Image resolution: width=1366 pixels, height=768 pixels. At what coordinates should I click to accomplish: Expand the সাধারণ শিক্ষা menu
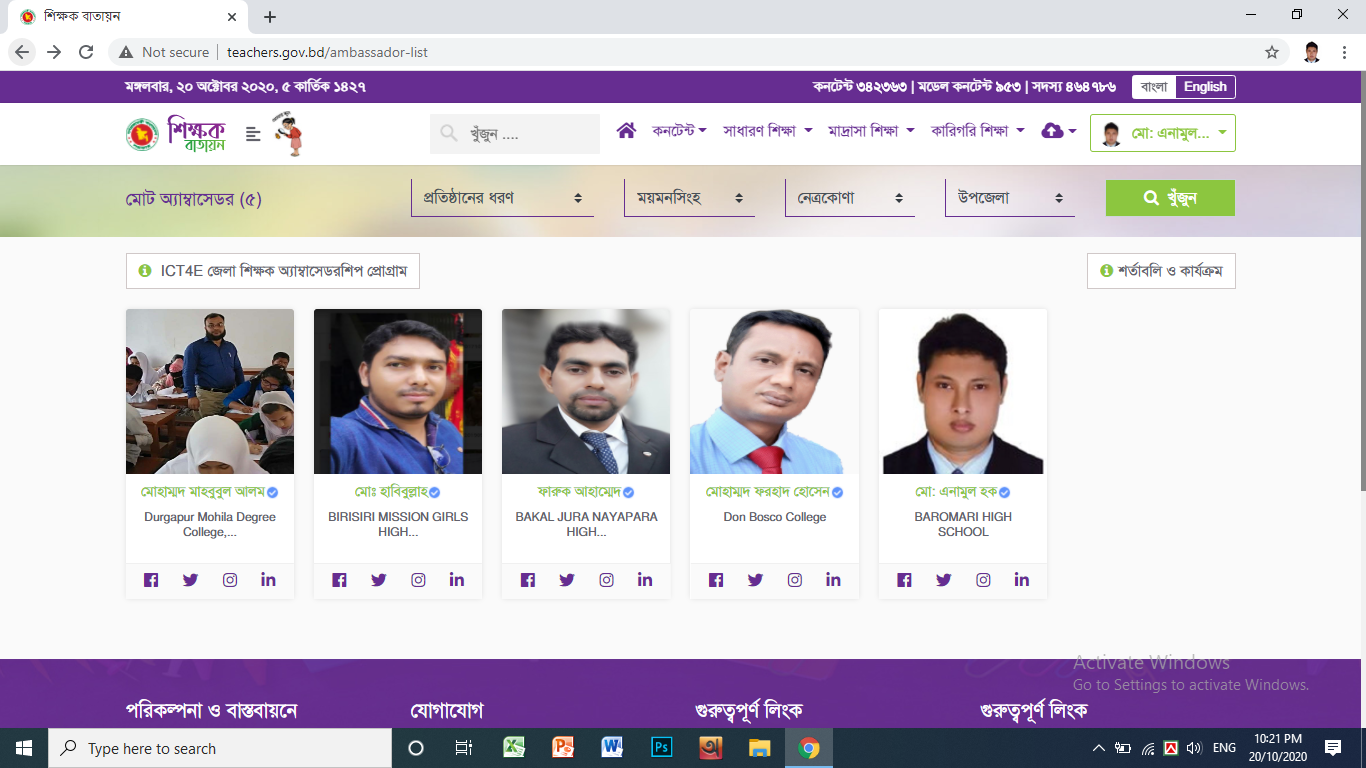point(768,131)
